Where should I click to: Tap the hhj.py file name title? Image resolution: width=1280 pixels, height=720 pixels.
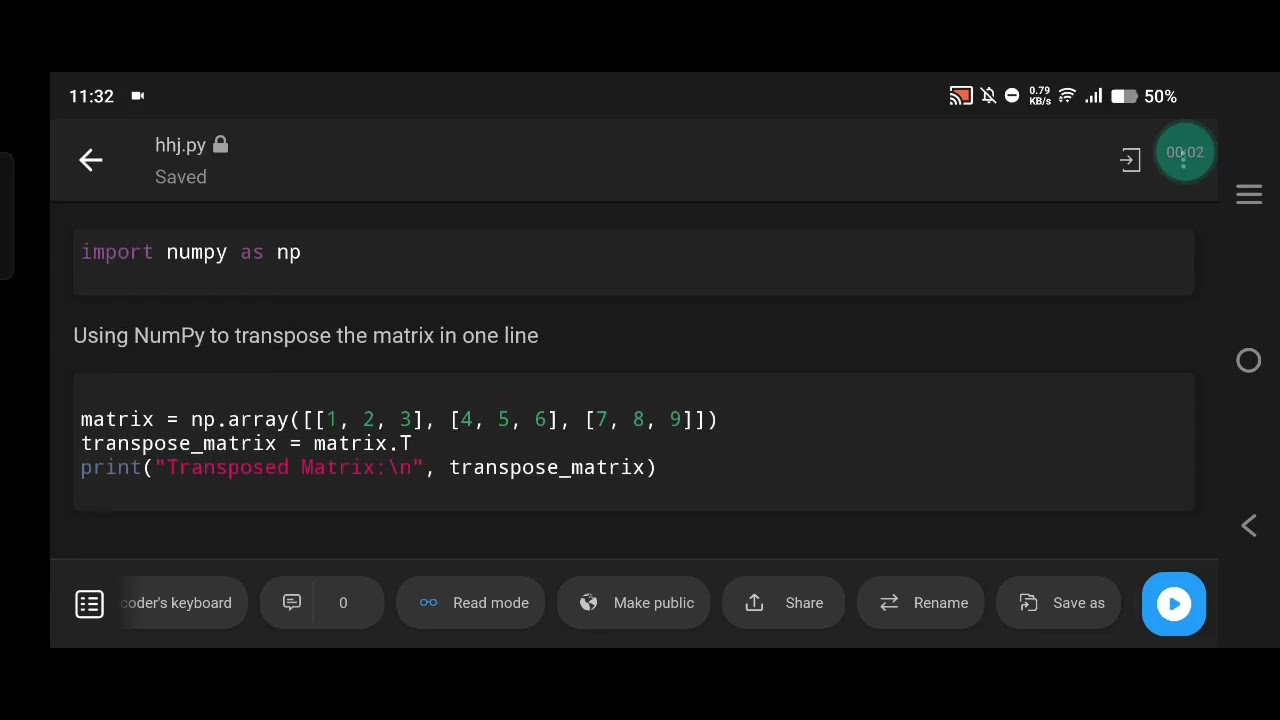180,145
